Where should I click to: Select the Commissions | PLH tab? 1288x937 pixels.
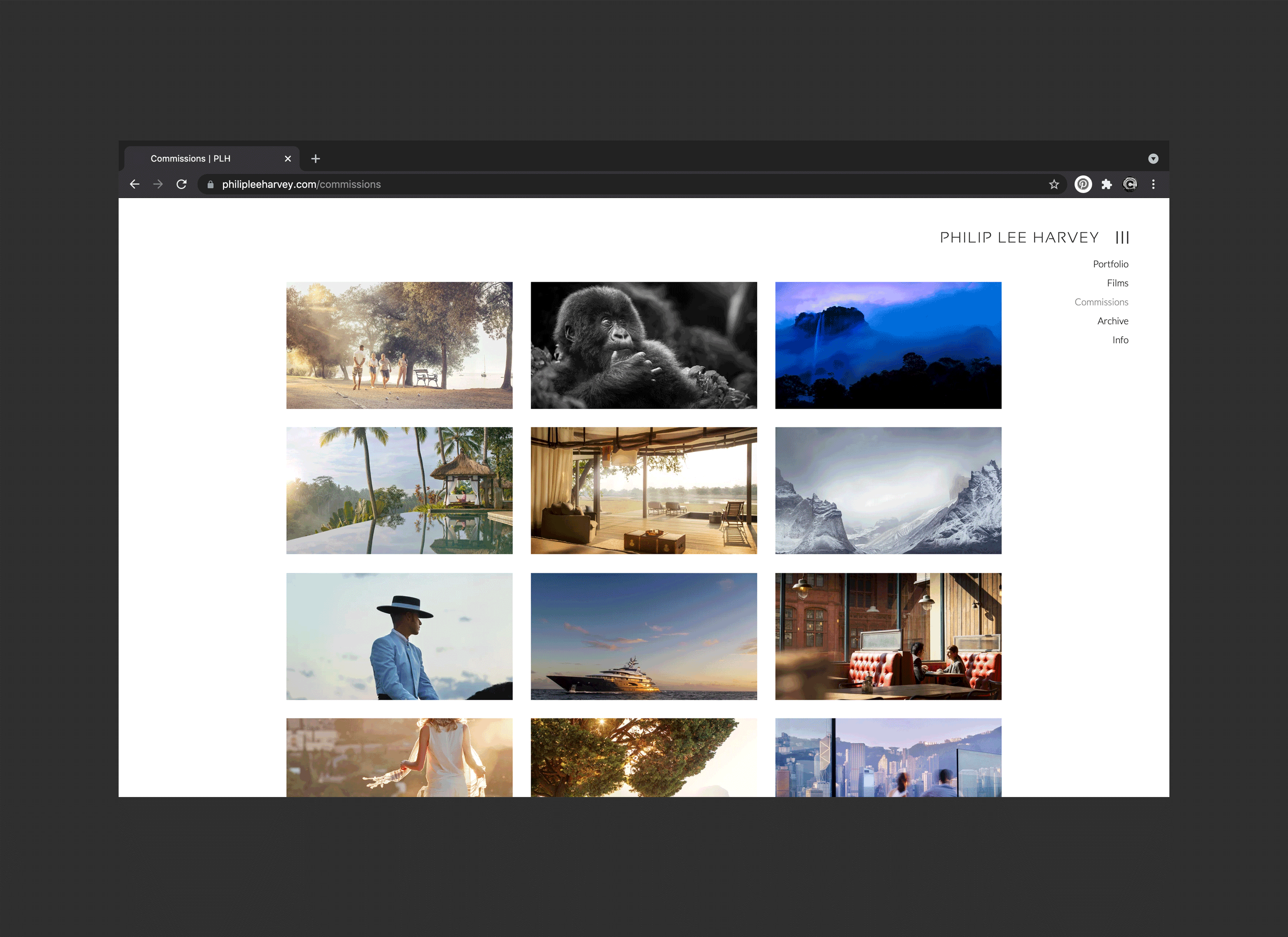(x=211, y=159)
